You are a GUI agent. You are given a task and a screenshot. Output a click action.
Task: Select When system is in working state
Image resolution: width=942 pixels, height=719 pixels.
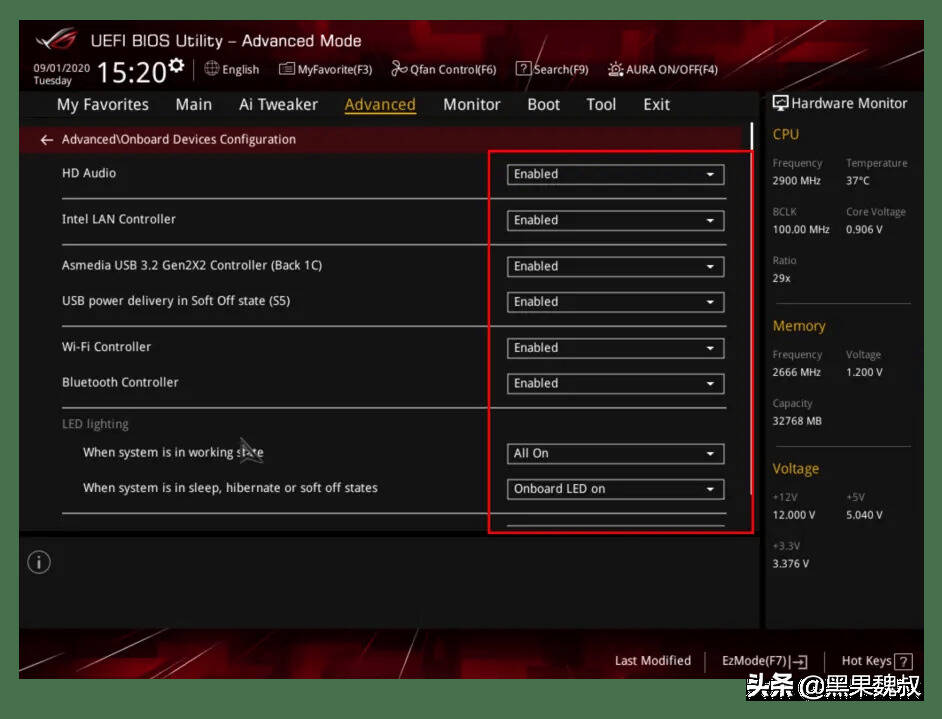tap(173, 452)
